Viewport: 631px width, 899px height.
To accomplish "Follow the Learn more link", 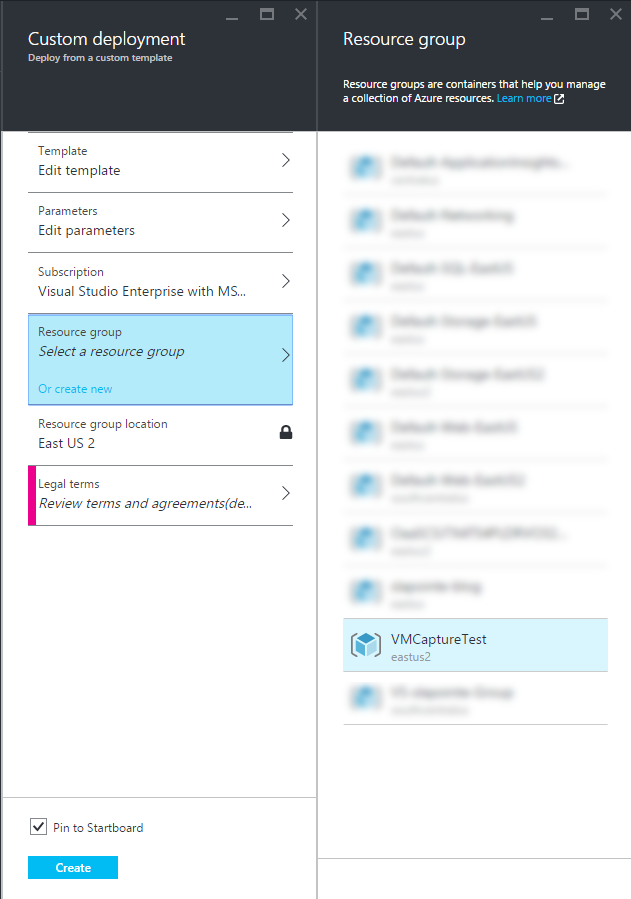I will pyautogui.click(x=524, y=99).
